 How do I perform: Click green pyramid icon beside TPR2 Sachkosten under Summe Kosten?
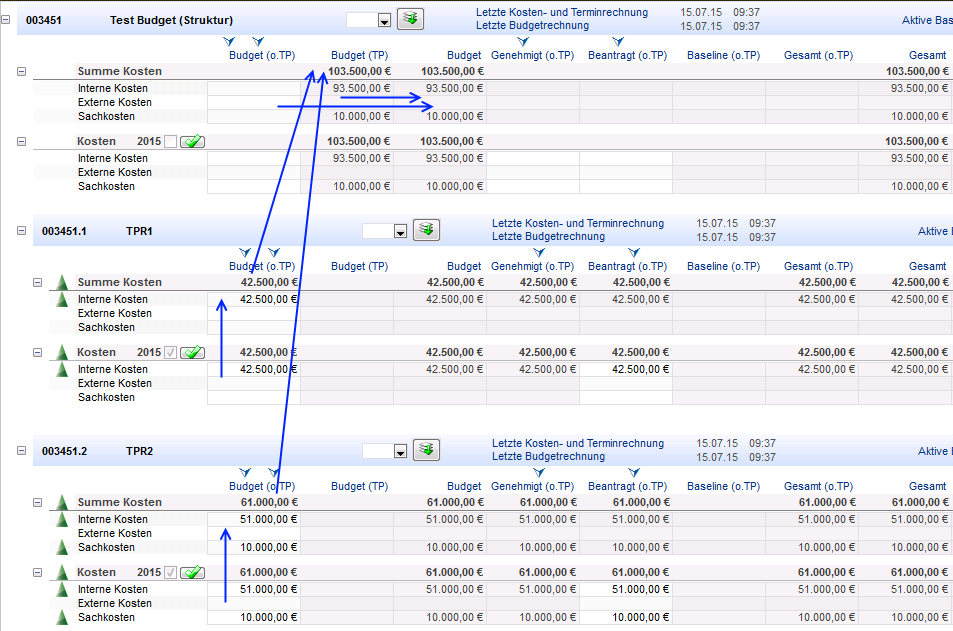point(62,547)
